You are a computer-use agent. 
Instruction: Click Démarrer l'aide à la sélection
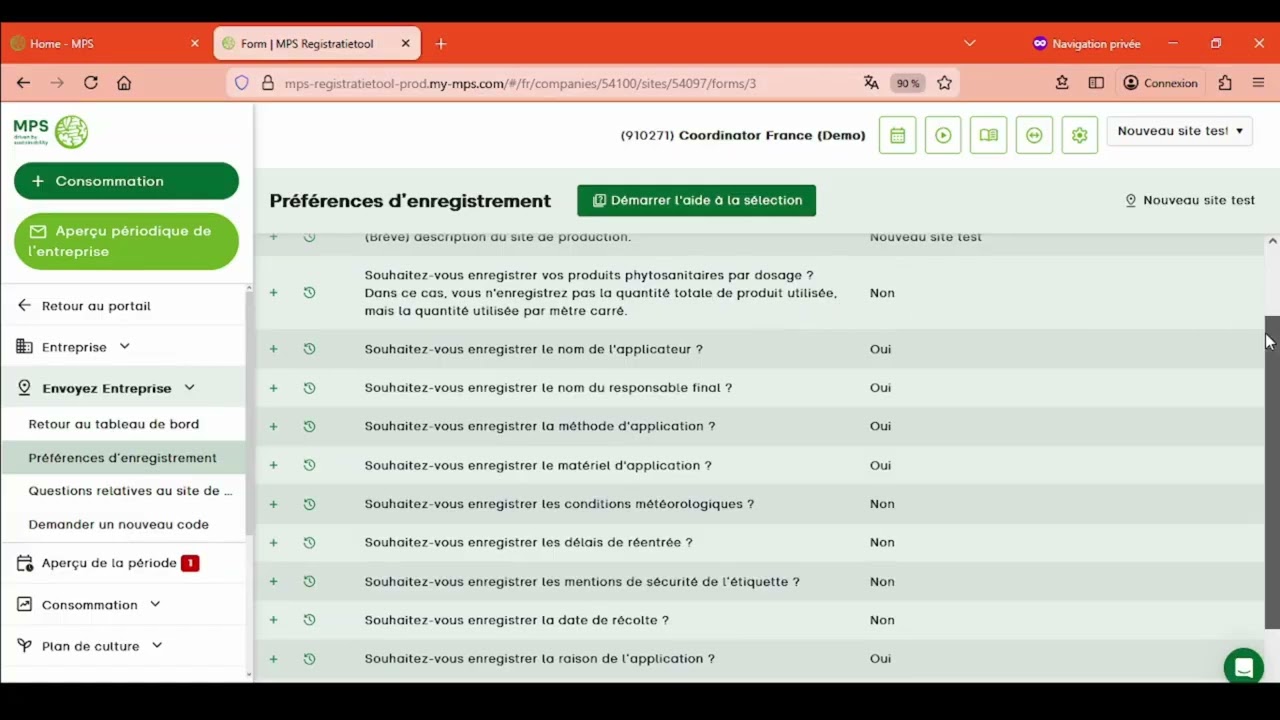click(x=696, y=200)
